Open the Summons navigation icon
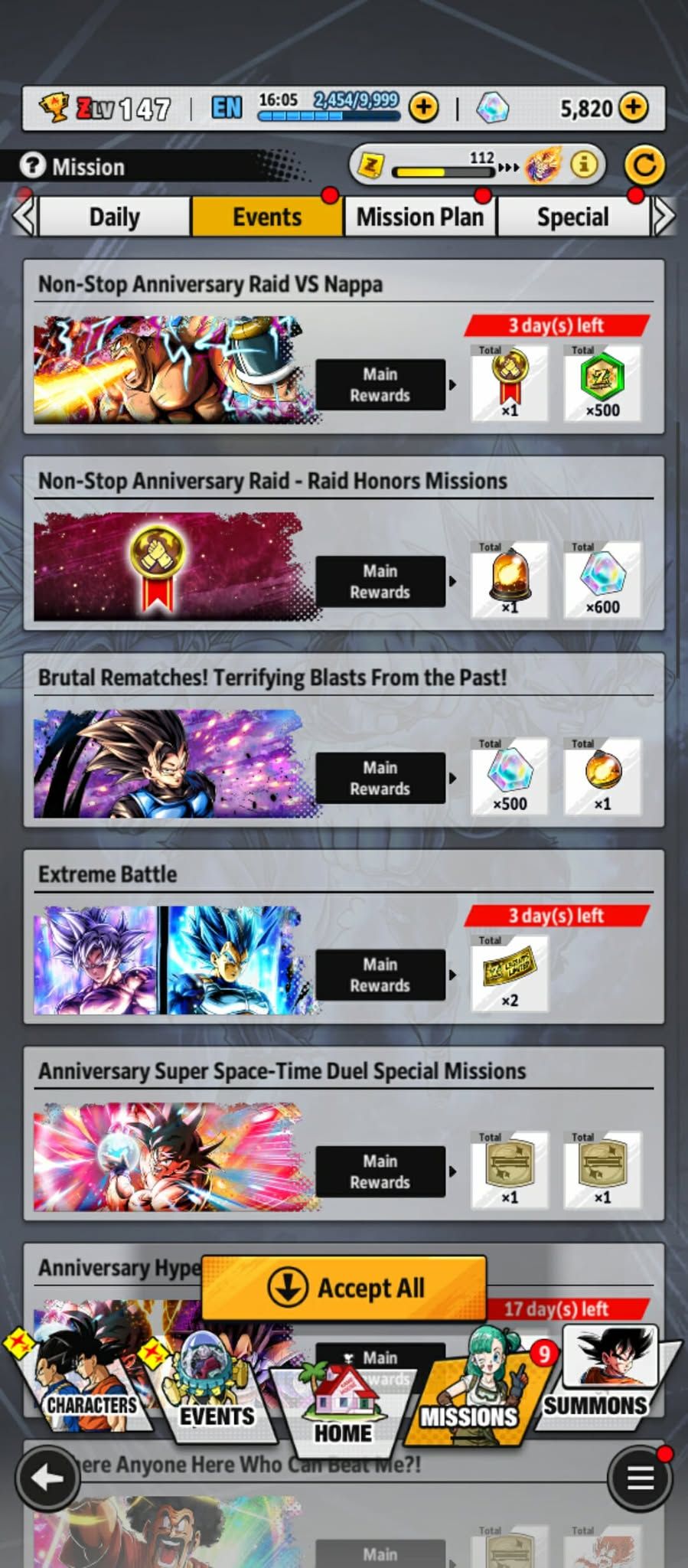Image resolution: width=688 pixels, height=1568 pixels. coord(603,1374)
